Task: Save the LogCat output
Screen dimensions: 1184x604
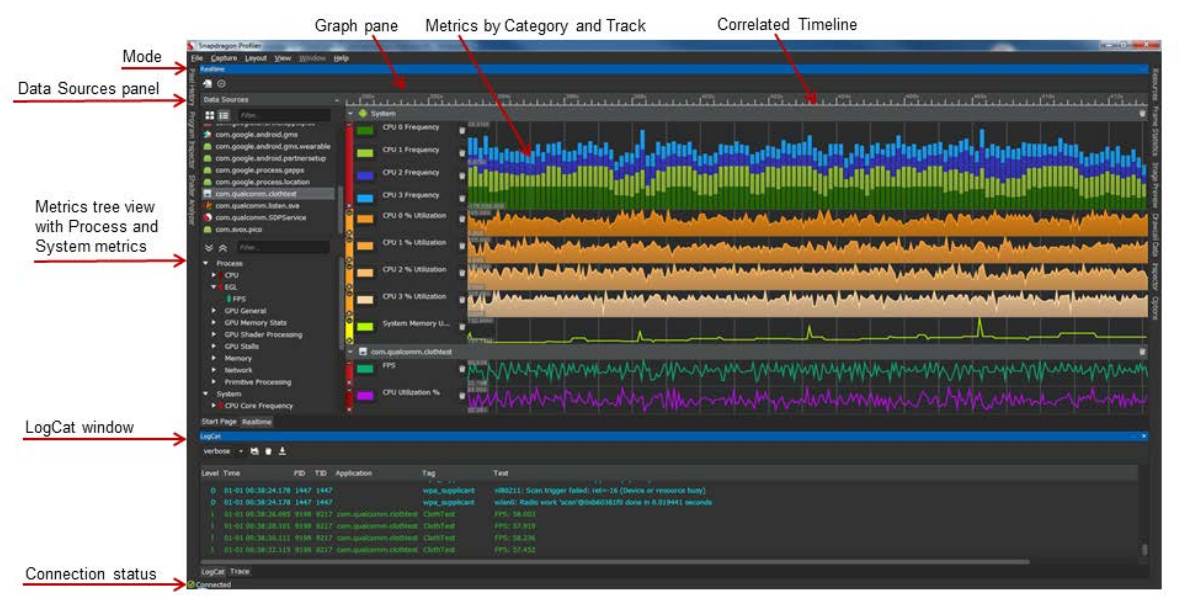Action: pyautogui.click(x=254, y=451)
